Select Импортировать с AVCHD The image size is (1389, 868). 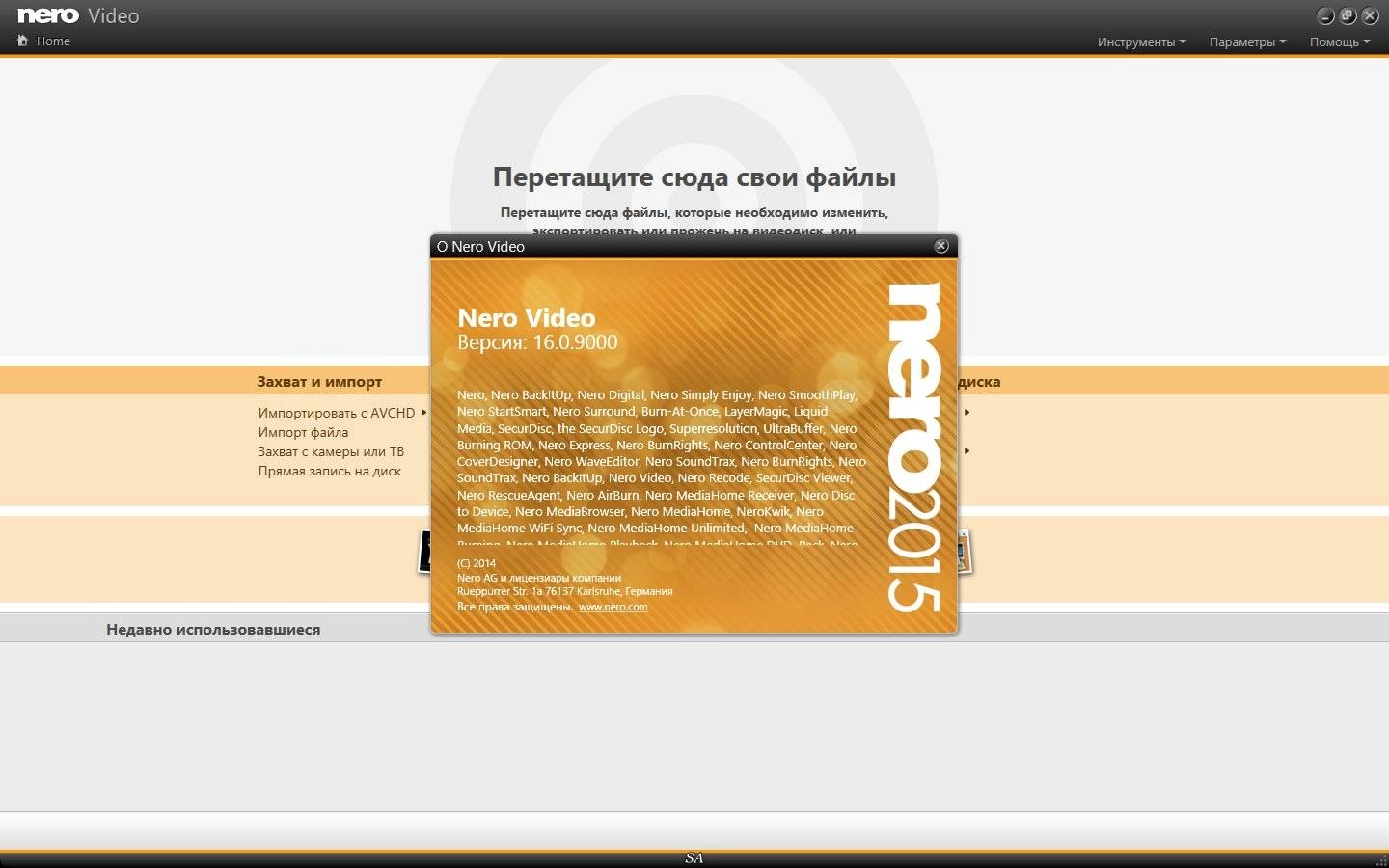(336, 413)
